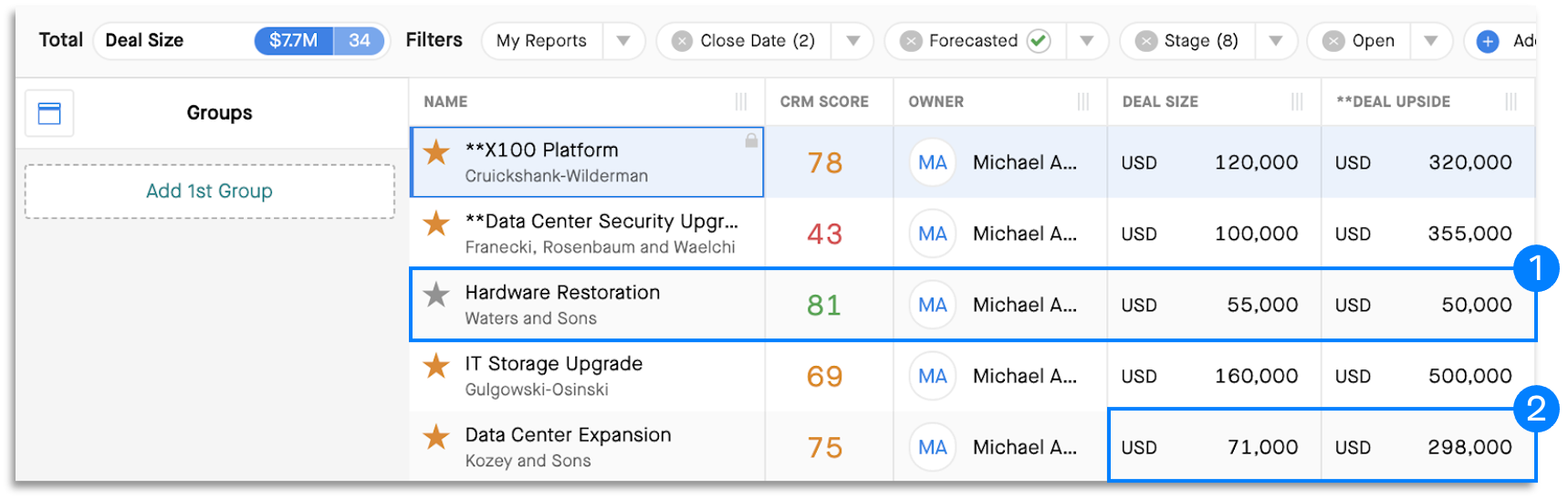1568x499 pixels.
Task: Click DEAL UPSIDE column resize handle
Action: (1511, 102)
